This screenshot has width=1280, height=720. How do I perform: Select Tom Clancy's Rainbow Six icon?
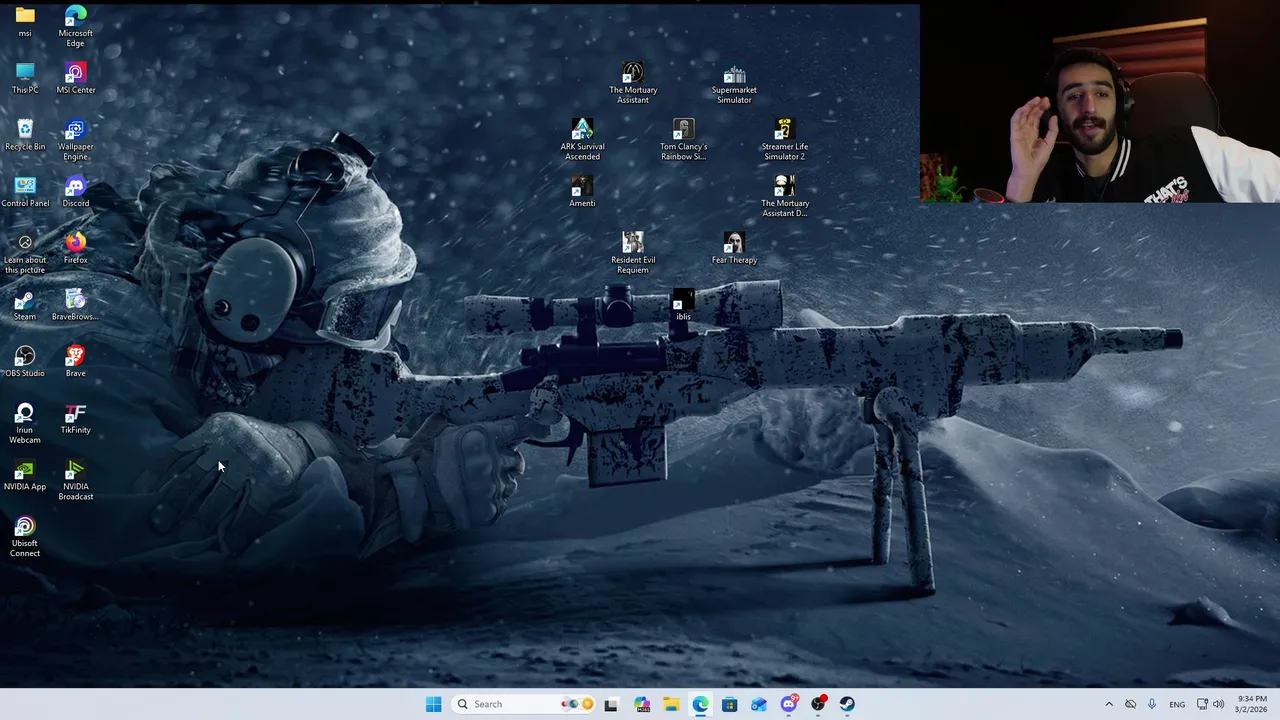tap(683, 140)
